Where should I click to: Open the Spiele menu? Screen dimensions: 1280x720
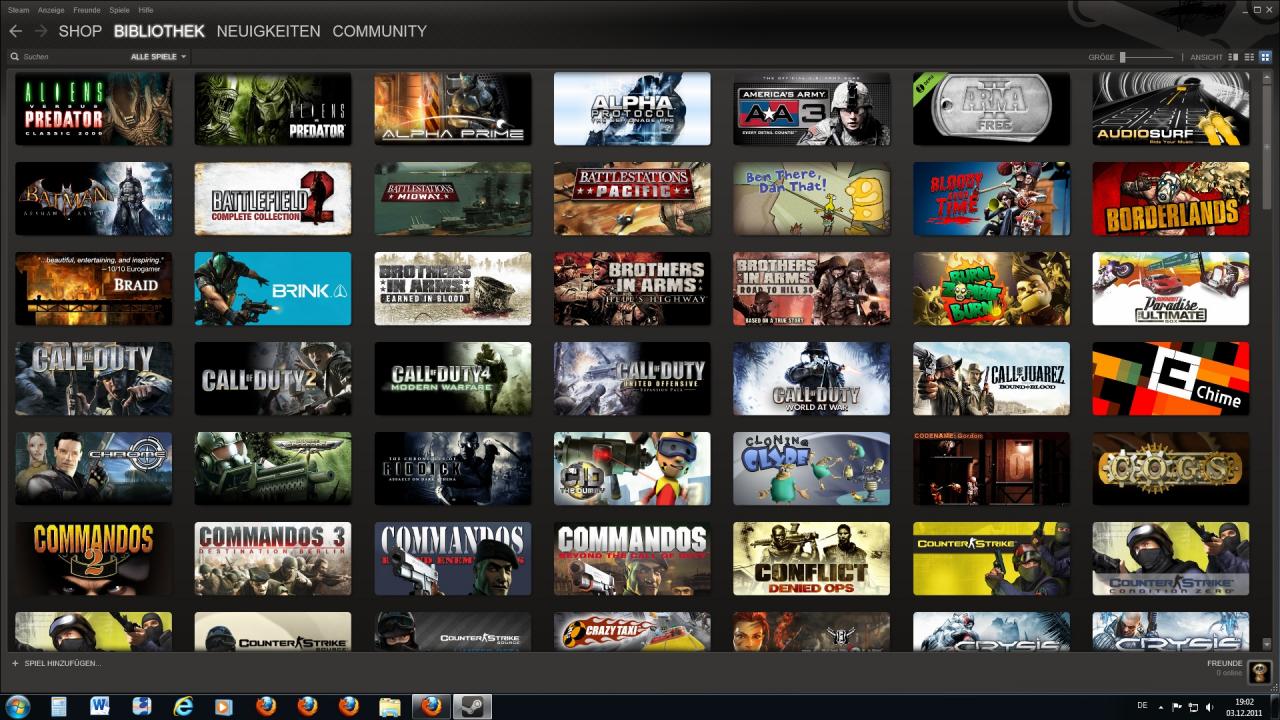[x=119, y=9]
